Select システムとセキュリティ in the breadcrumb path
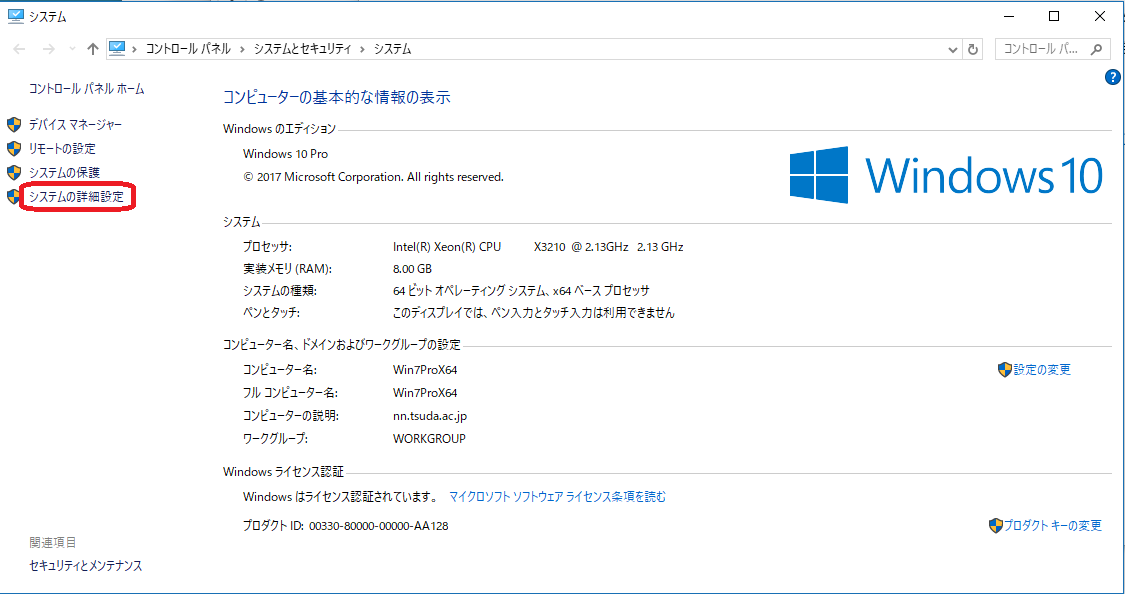This screenshot has width=1125, height=594. point(302,49)
